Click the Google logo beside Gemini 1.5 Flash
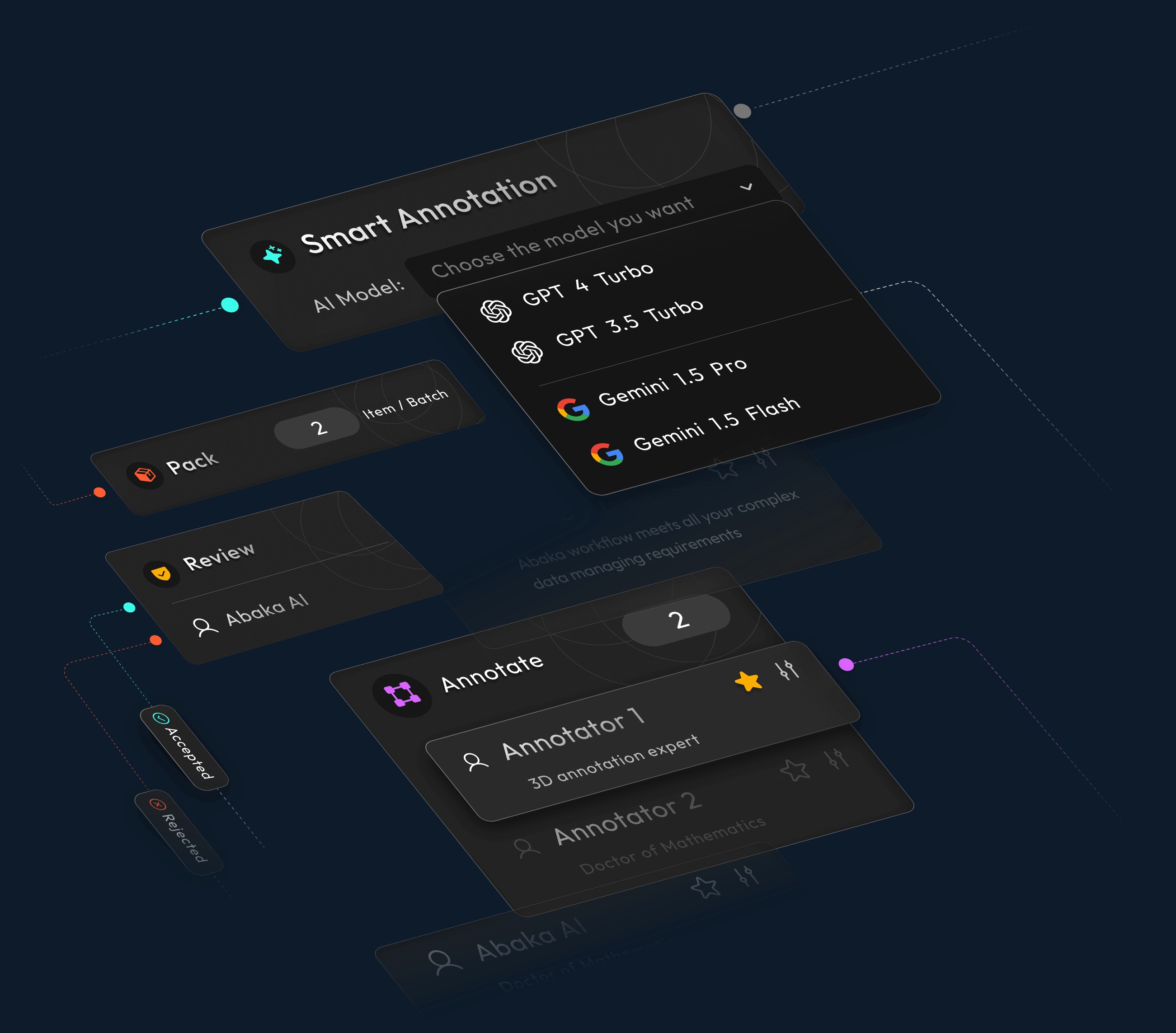1176x1033 pixels. coord(607,455)
